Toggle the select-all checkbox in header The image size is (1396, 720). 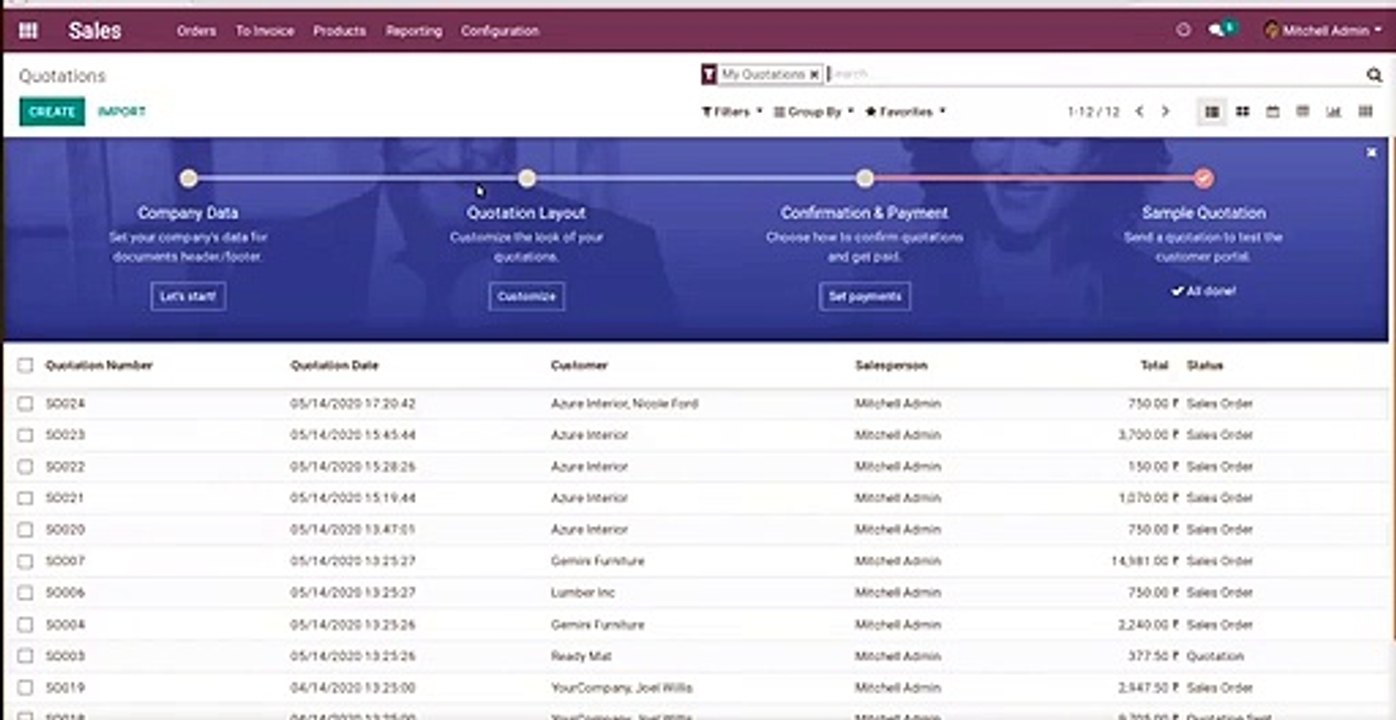[x=25, y=366]
